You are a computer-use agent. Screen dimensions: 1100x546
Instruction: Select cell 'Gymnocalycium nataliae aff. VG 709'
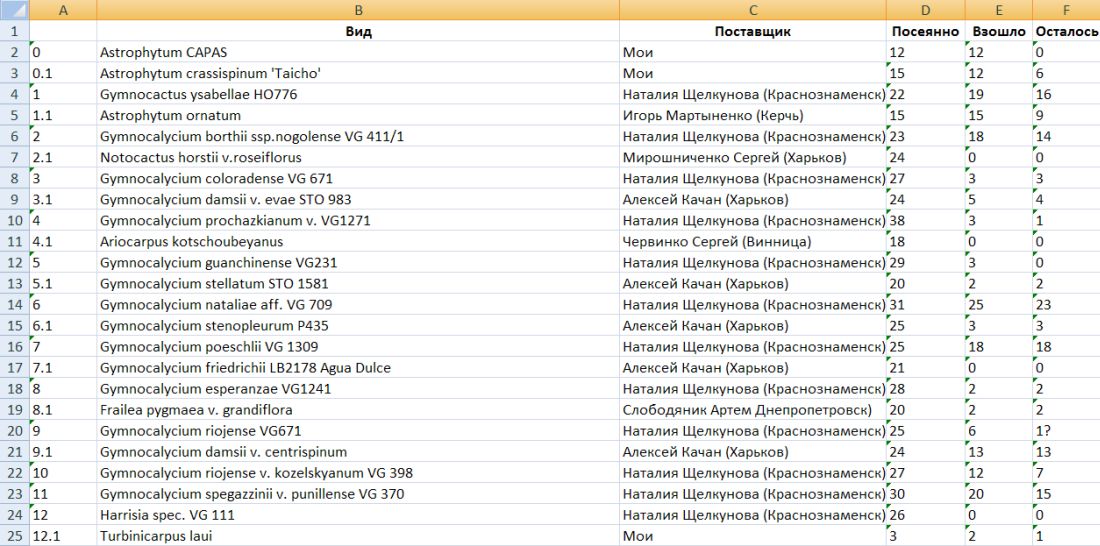(x=358, y=305)
